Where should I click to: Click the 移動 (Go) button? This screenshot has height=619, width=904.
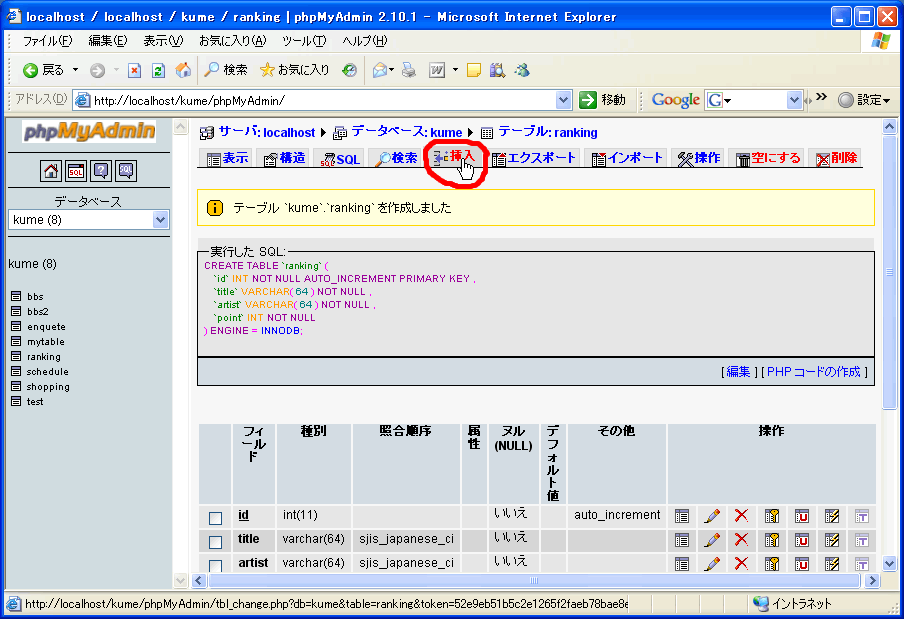pyautogui.click(x=602, y=100)
